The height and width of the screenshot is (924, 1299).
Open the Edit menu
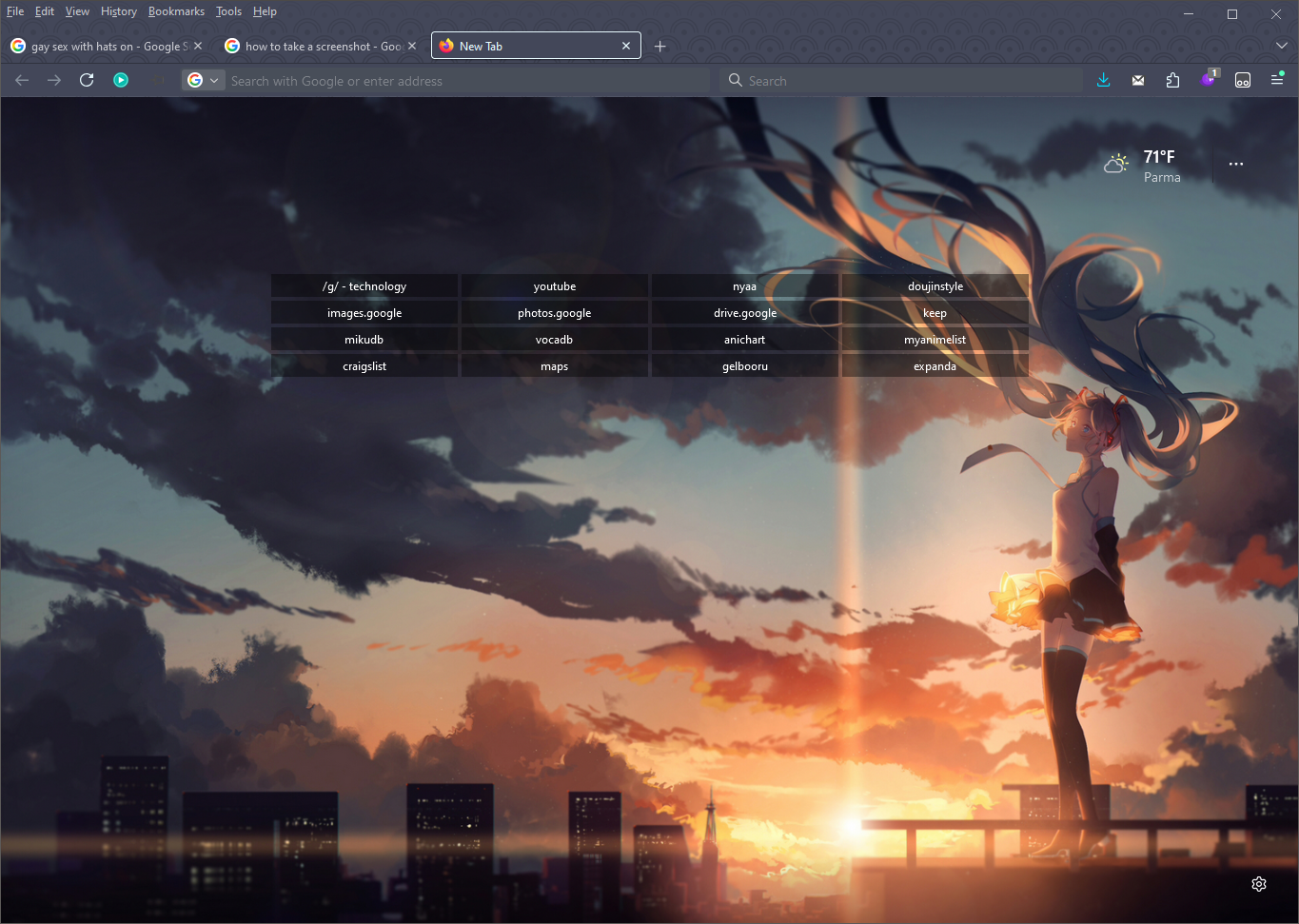click(45, 11)
